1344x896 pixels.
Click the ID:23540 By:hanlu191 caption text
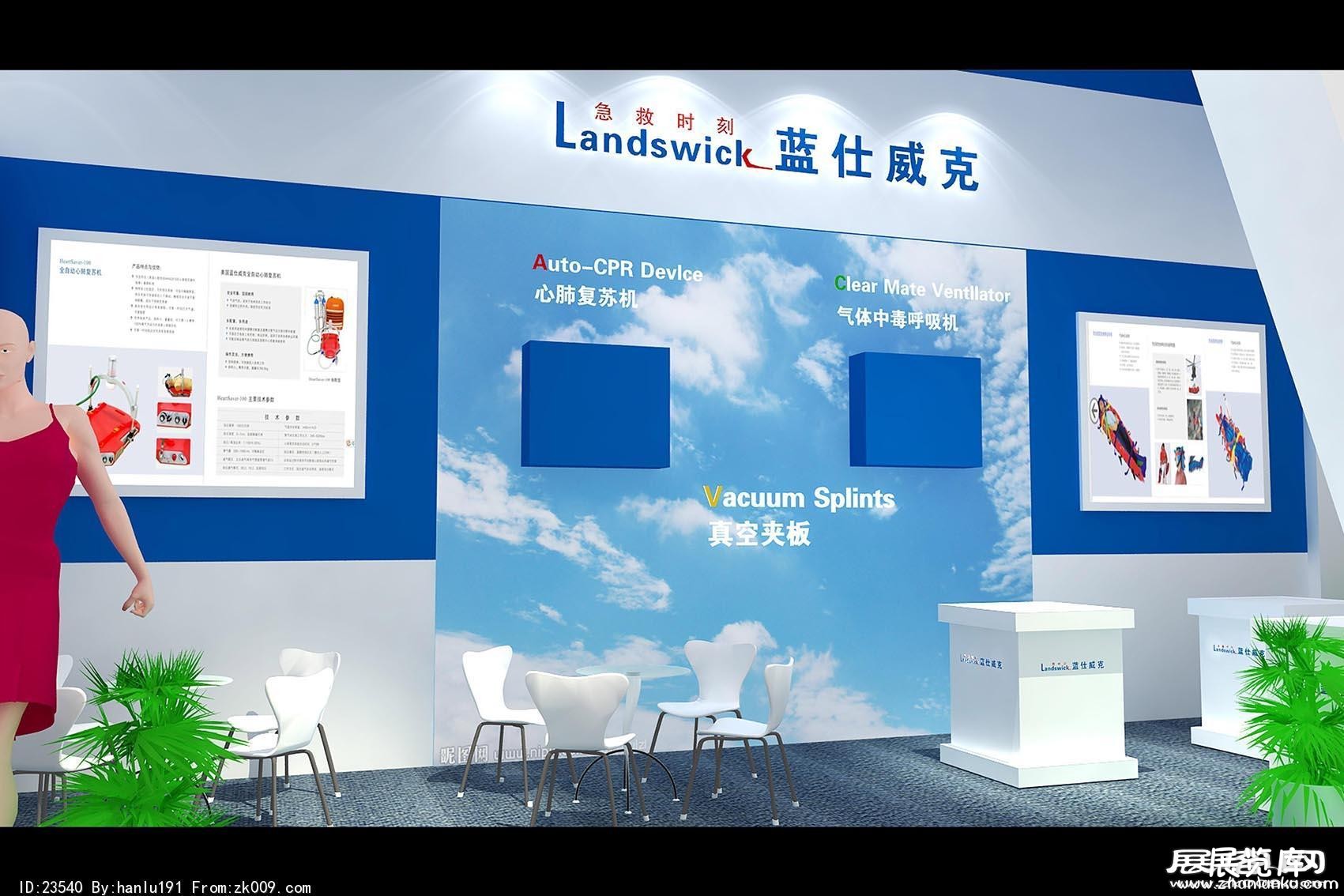[x=164, y=887]
